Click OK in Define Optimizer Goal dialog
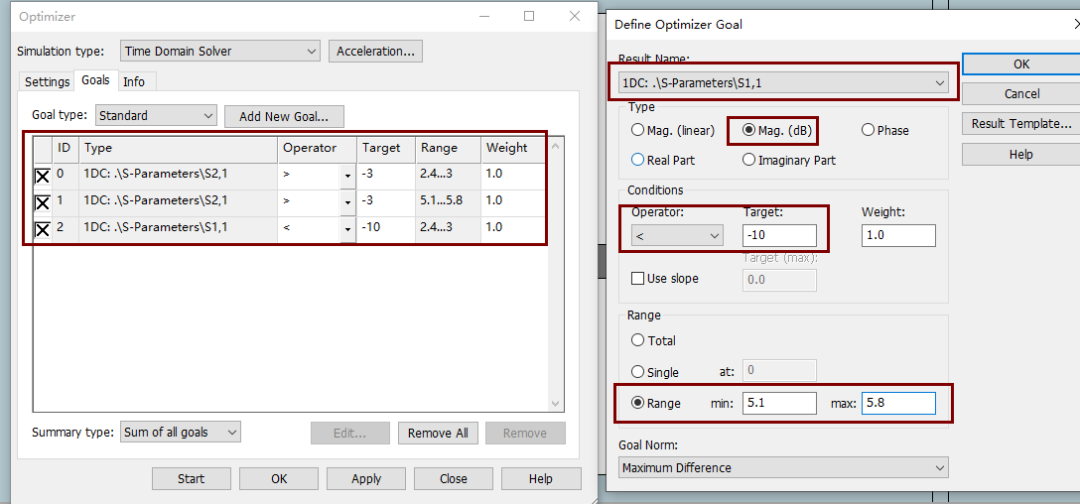The image size is (1080, 504). [x=1021, y=63]
